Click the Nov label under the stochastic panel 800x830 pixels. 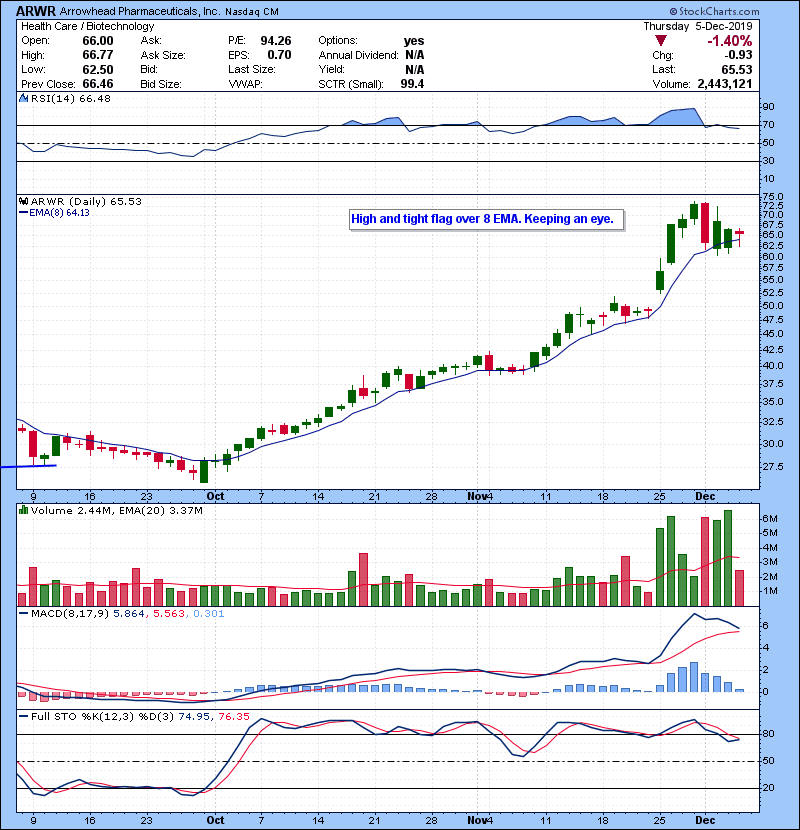tap(477, 820)
